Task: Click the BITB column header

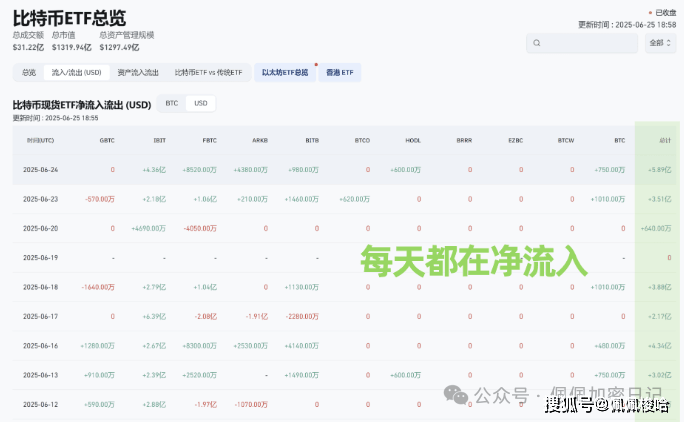Action: coord(312,141)
